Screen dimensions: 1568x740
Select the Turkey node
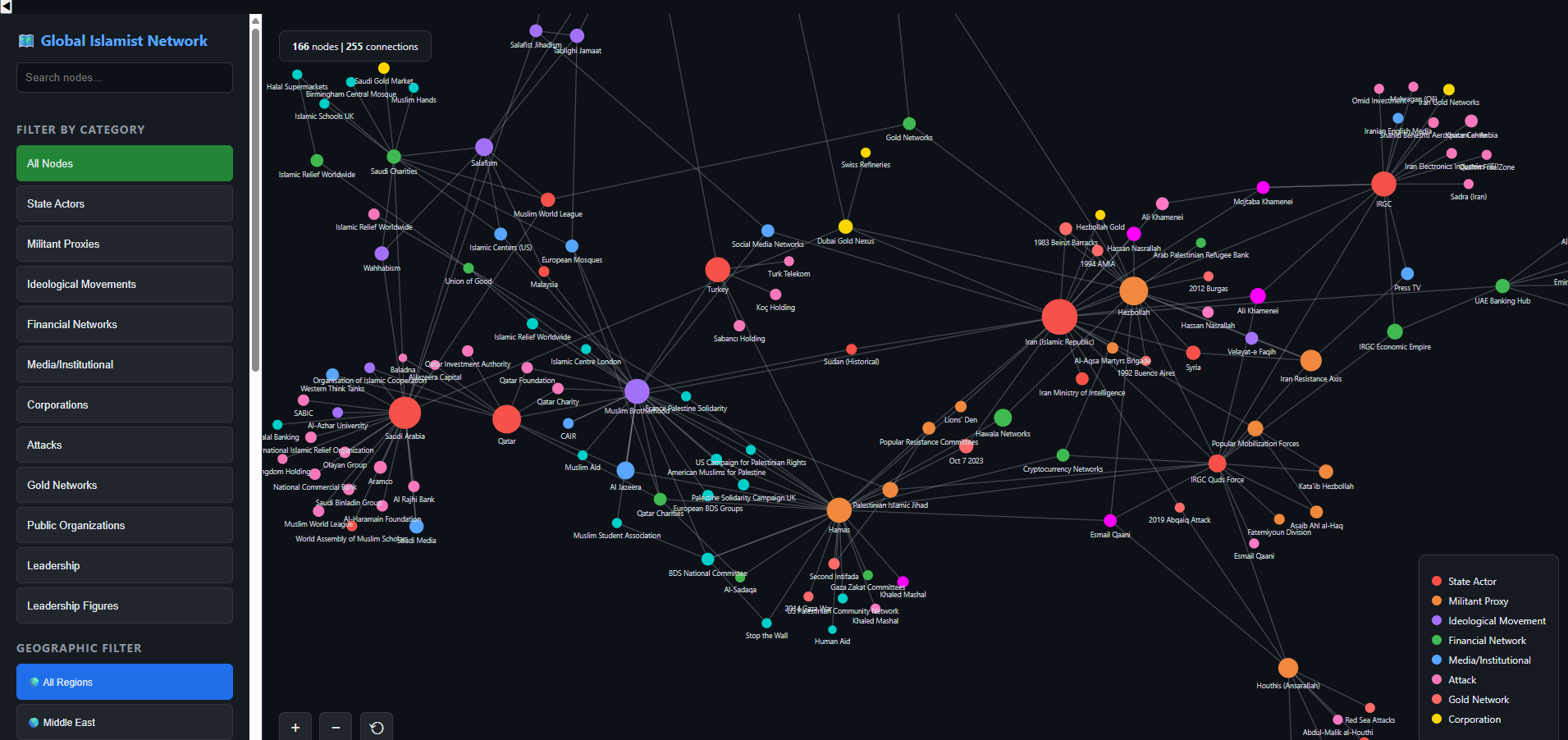pos(718,269)
